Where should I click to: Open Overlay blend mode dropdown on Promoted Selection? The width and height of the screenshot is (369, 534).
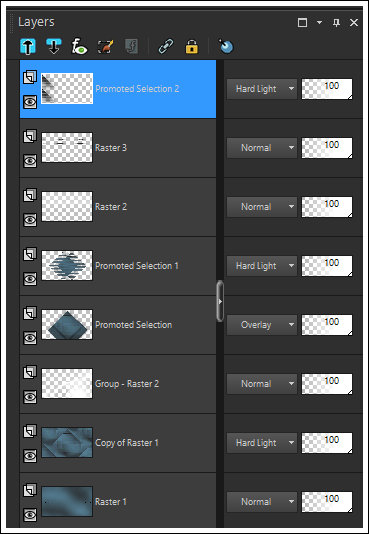tap(262, 325)
